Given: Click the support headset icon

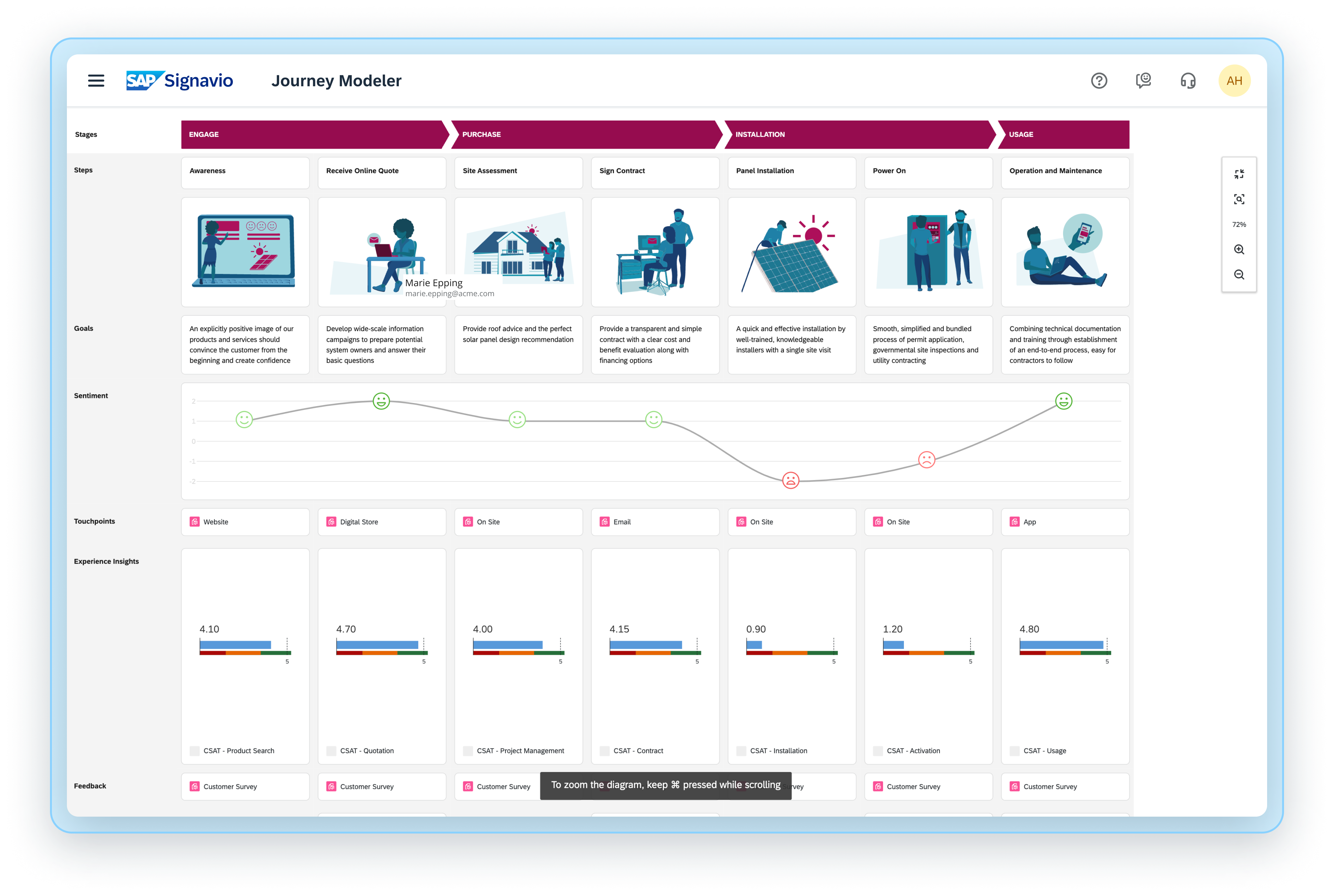Looking at the screenshot, I should coord(1188,81).
